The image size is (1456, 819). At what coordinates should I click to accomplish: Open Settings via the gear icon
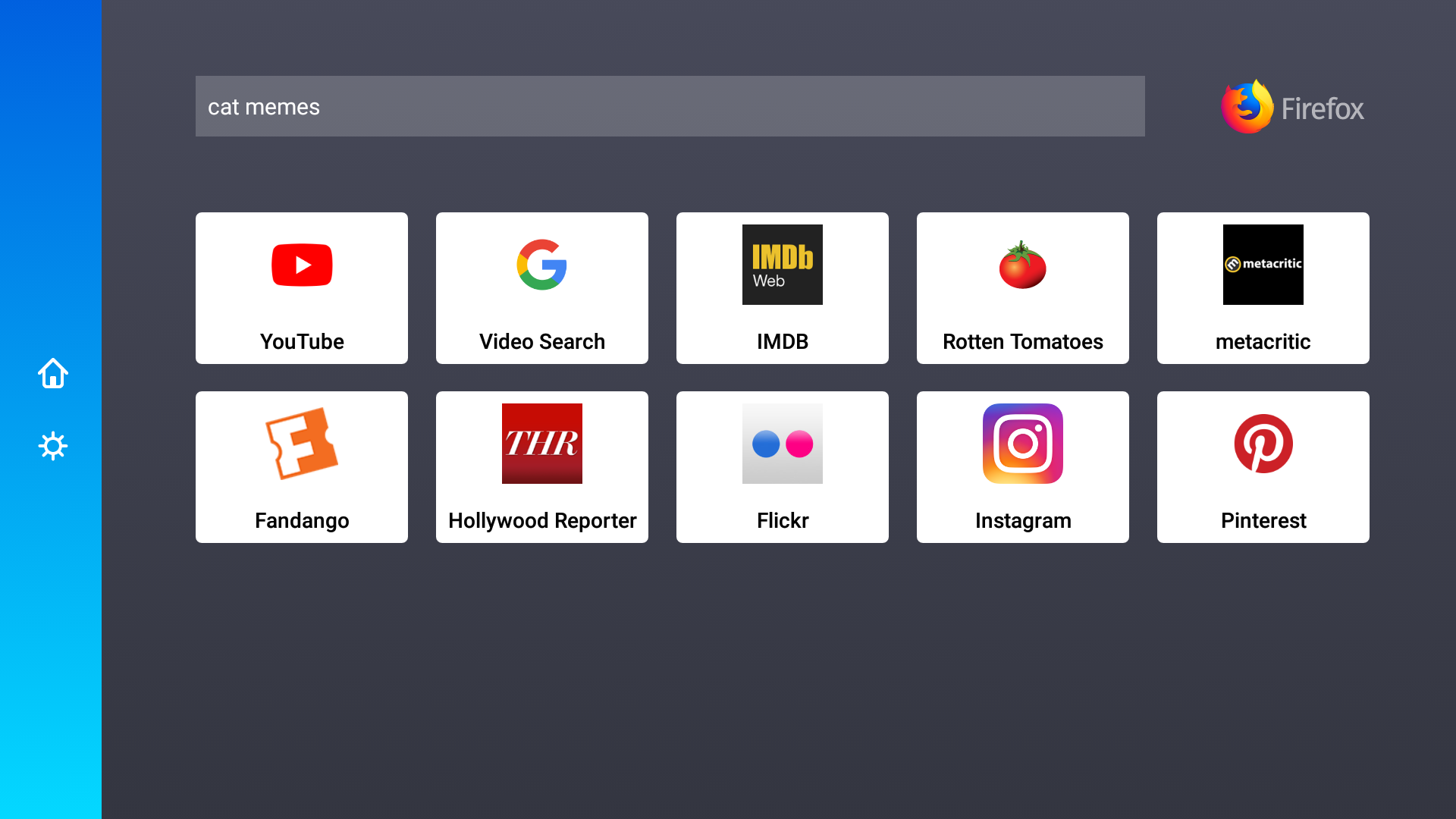point(52,446)
